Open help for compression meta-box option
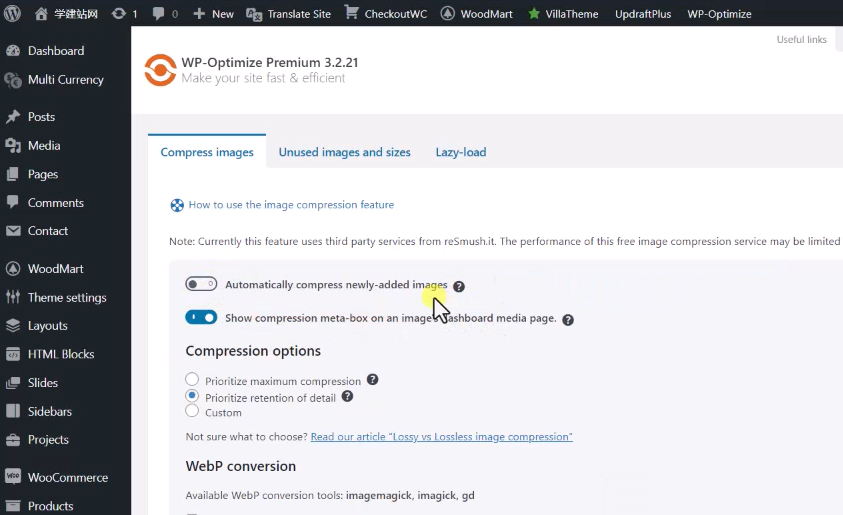Image resolution: width=843 pixels, height=515 pixels. pyautogui.click(x=568, y=320)
